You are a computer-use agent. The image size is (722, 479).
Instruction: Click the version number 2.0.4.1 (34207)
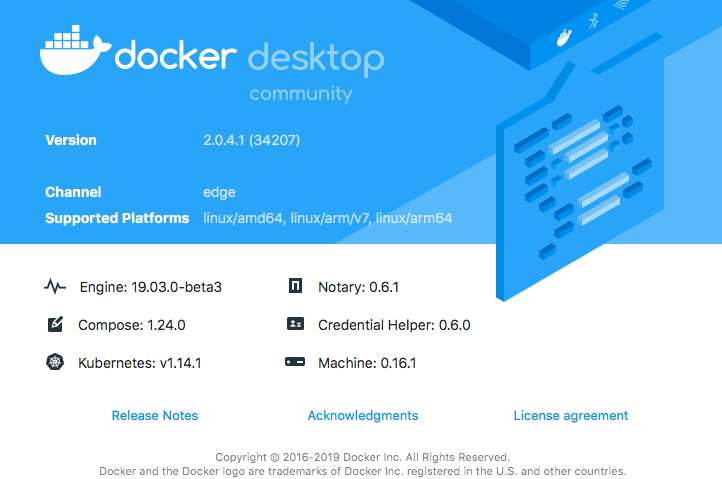point(252,140)
